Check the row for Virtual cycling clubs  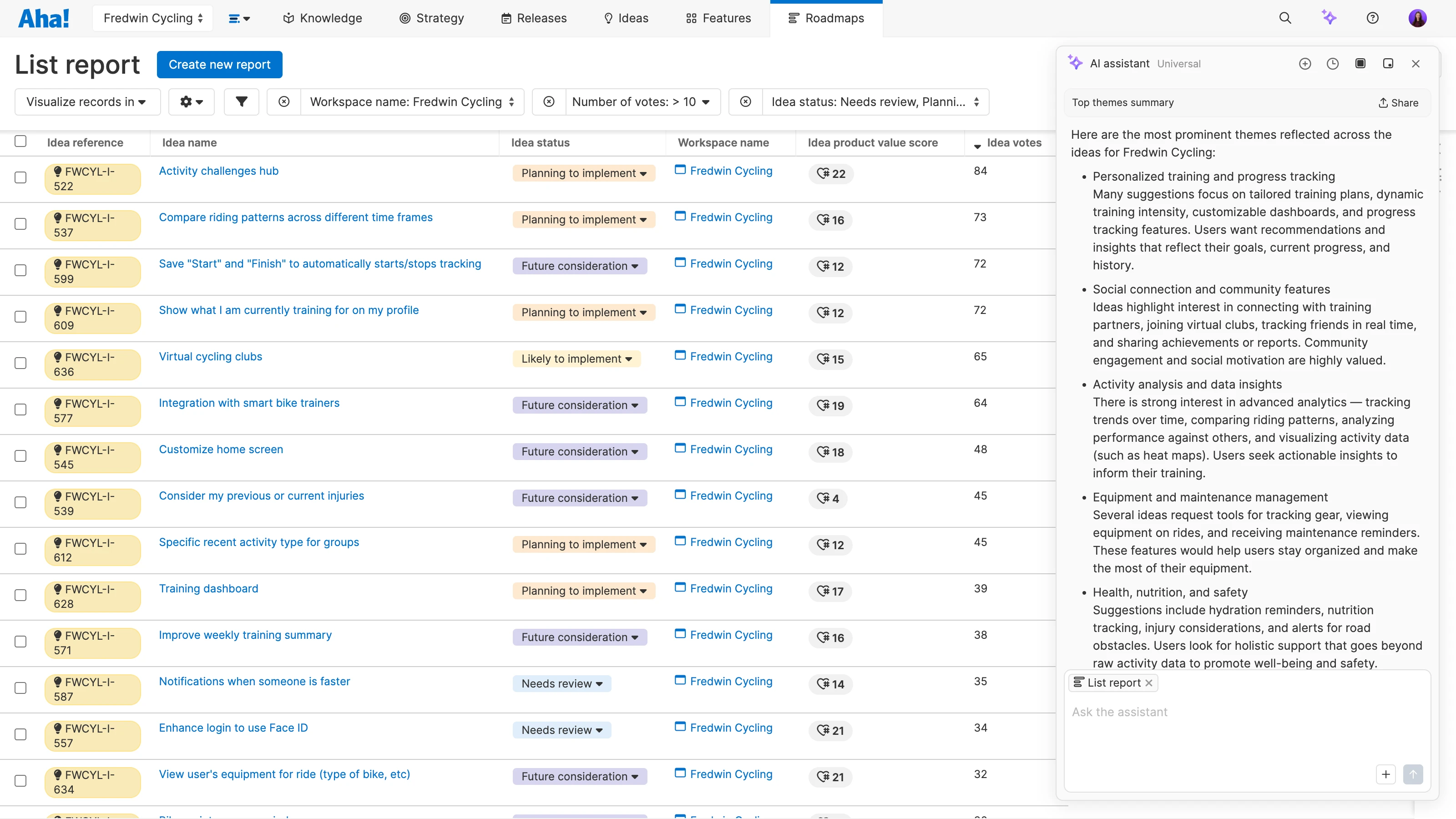(20, 364)
